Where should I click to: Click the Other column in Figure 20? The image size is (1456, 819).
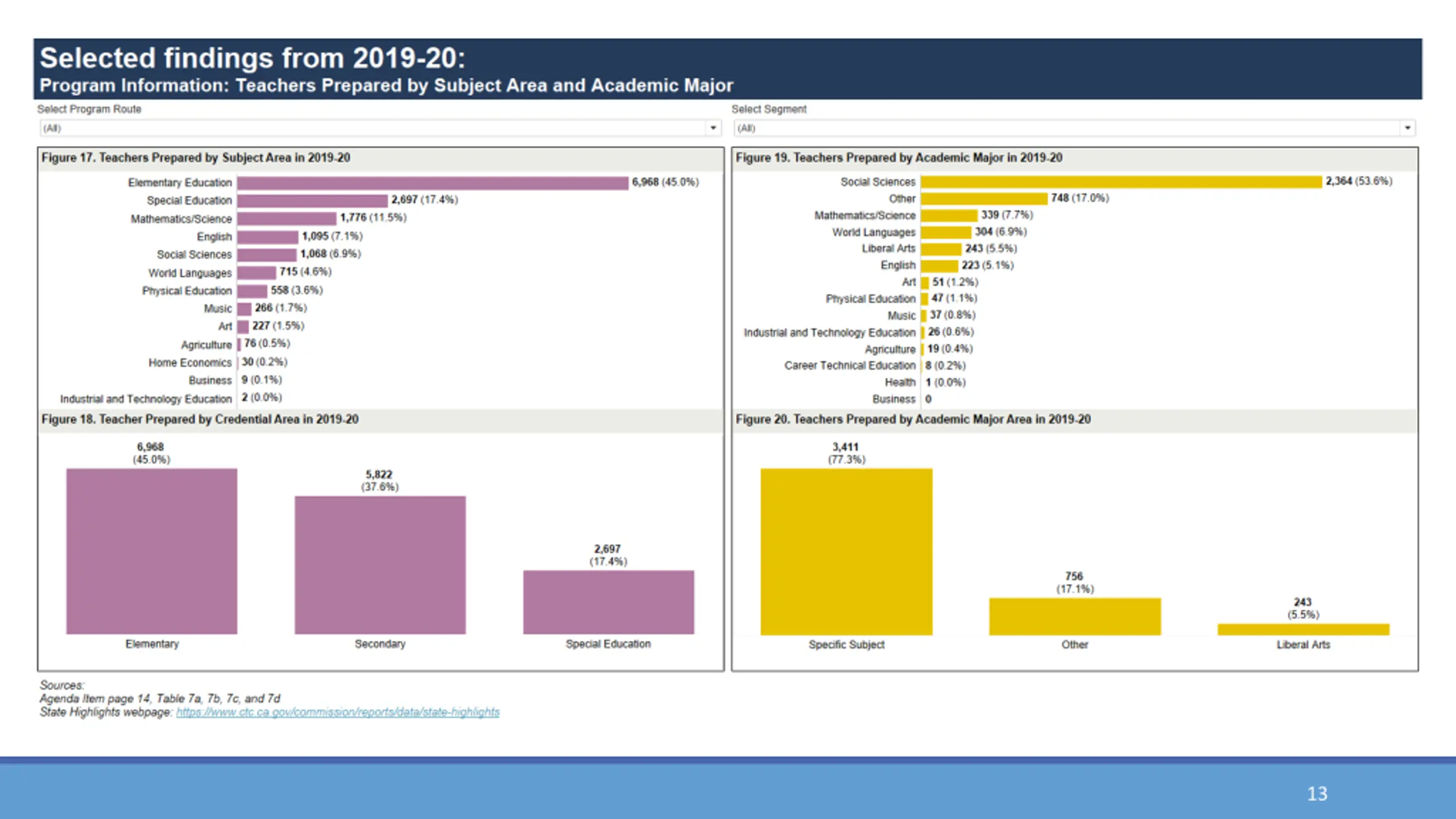click(x=1075, y=617)
